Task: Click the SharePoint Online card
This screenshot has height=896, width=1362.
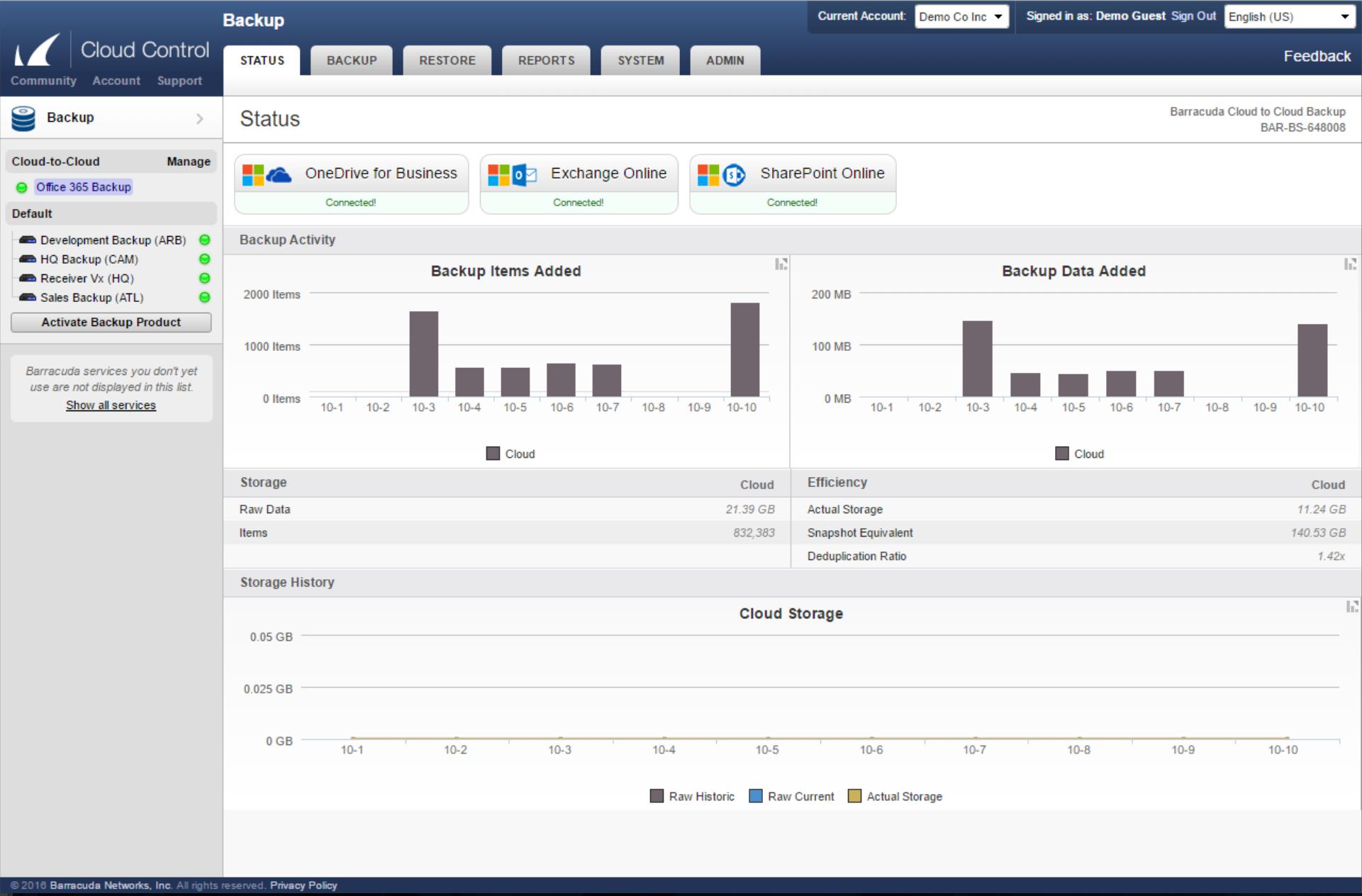Action: click(x=793, y=184)
